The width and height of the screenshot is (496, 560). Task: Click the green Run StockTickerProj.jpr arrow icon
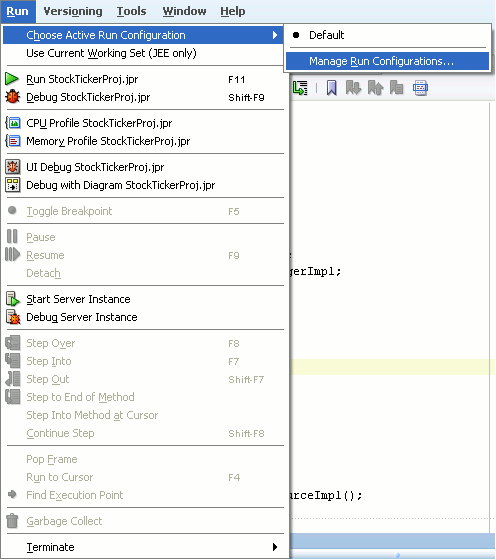(x=12, y=79)
